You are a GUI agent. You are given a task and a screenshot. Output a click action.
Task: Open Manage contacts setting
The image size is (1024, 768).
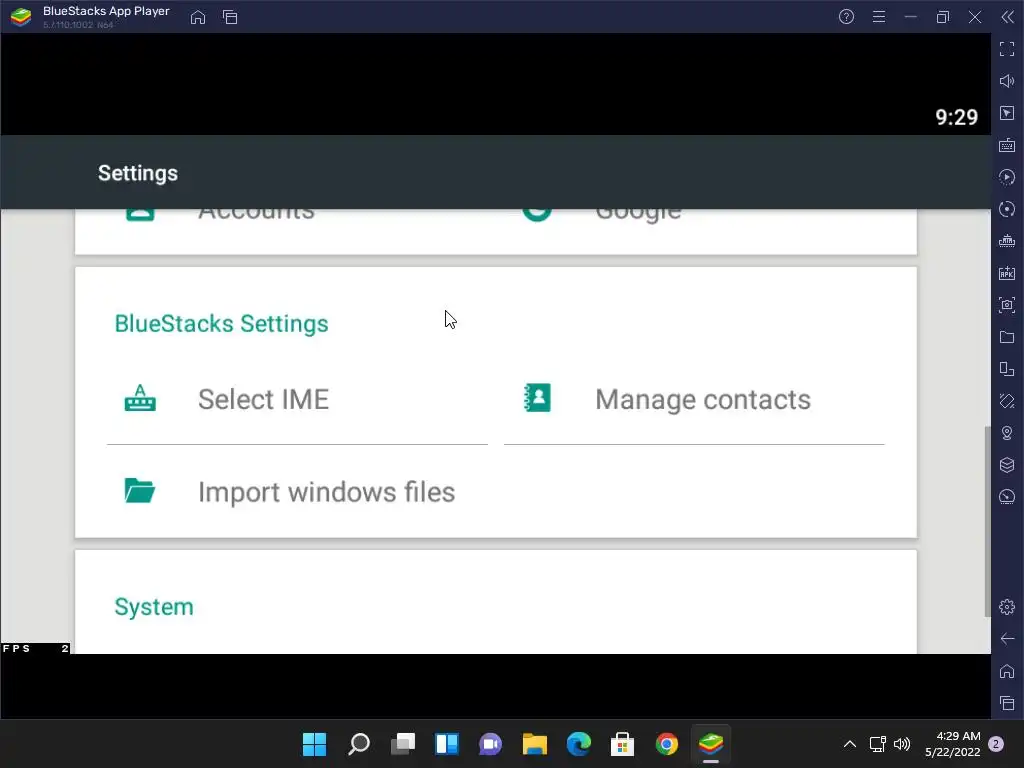(694, 399)
